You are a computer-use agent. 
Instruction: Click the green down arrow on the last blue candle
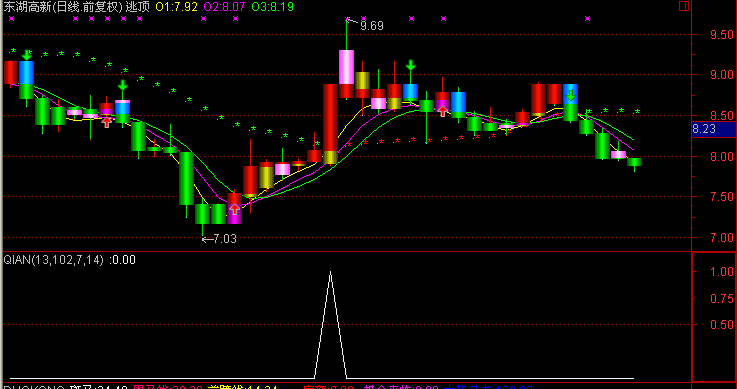(571, 96)
